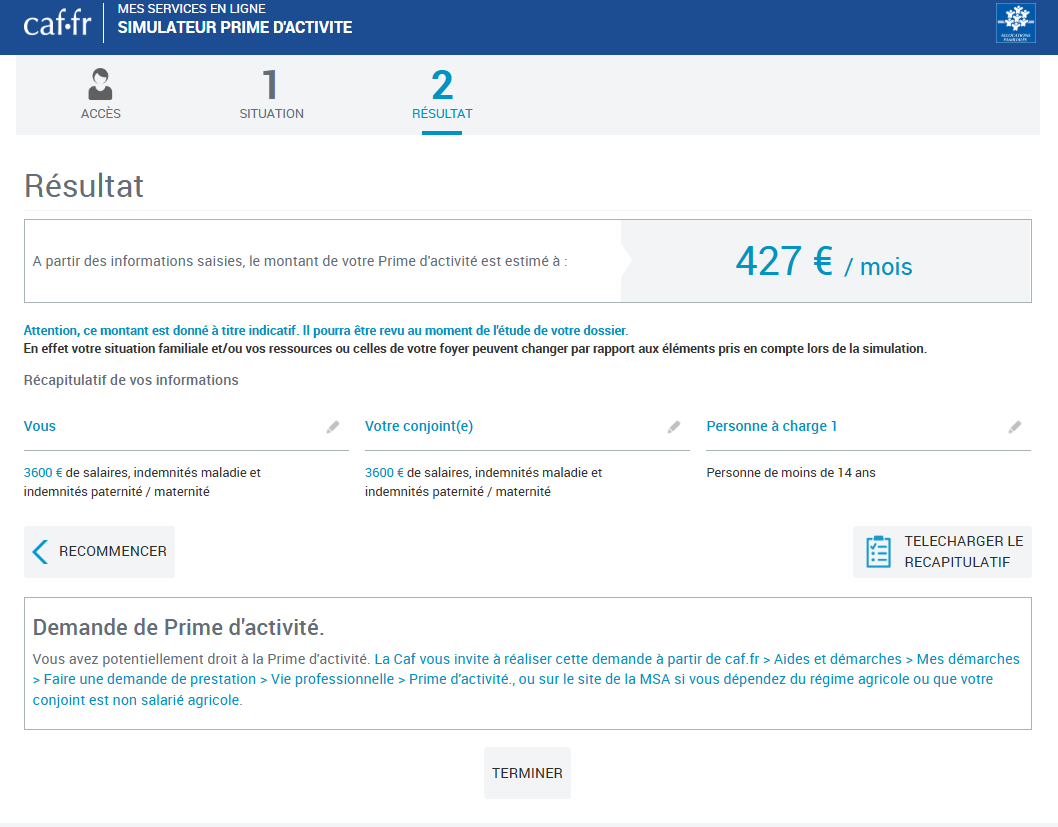The width and height of the screenshot is (1058, 827).
Task: Click 'Vous avez potentiellement droit' sentence
Action: 201,659
